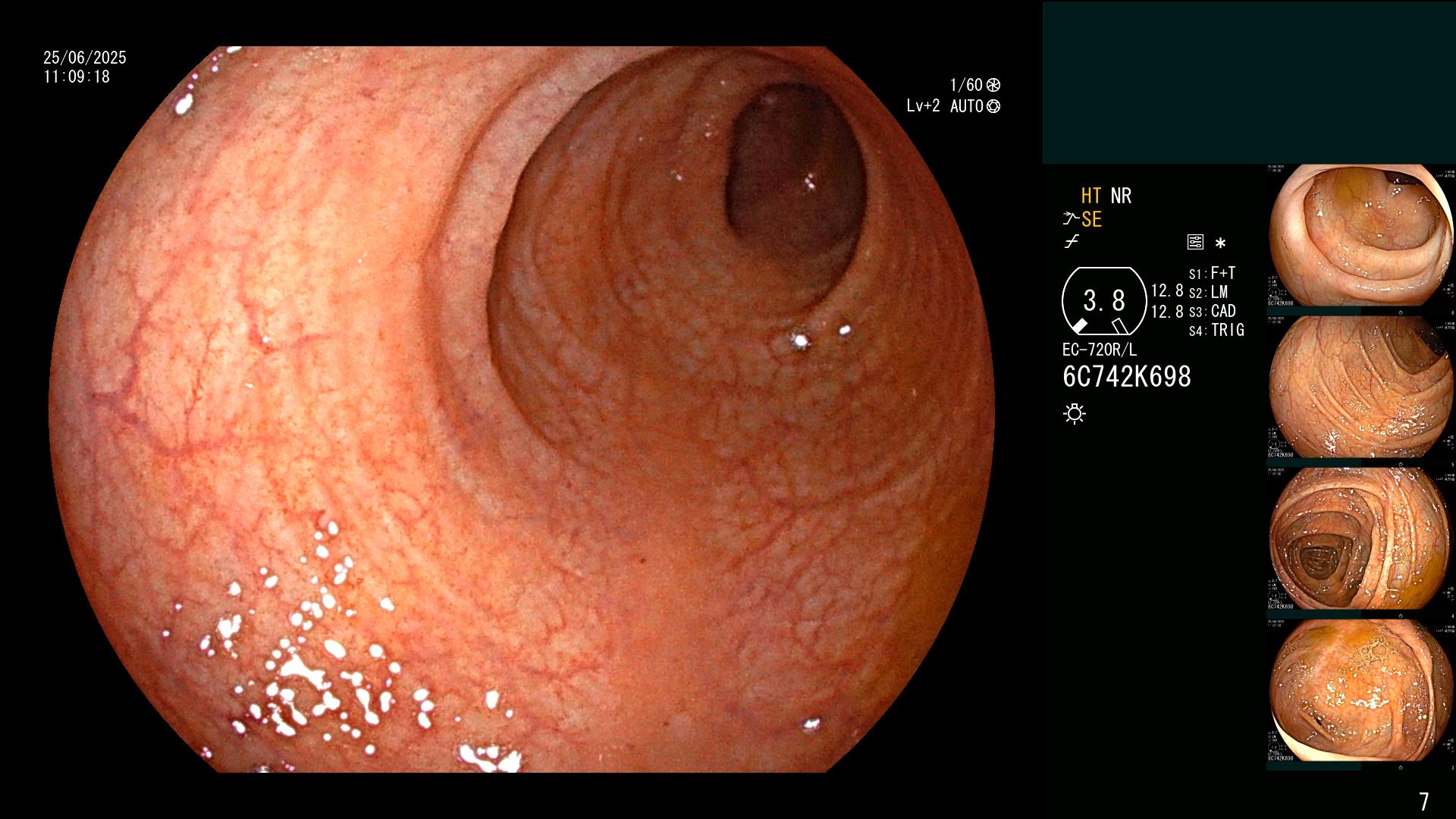Click the lower 12.8 diameter value
Image resolution: width=1456 pixels, height=819 pixels.
pyautogui.click(x=1167, y=311)
